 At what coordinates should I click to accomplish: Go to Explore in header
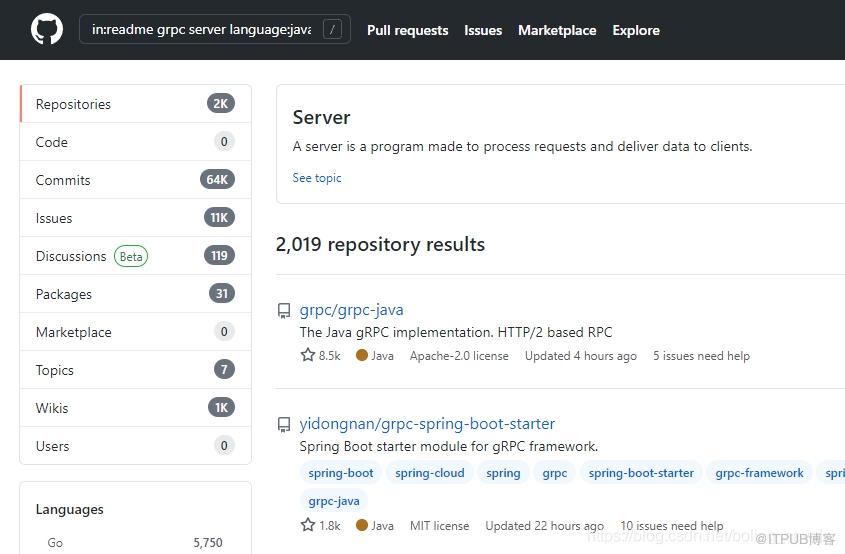[636, 30]
